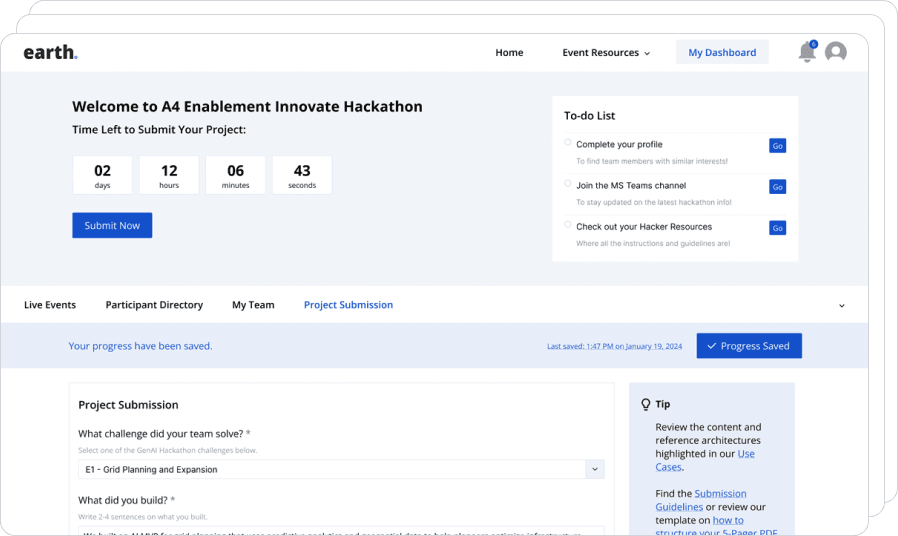Screen dimensions: 898x536
Task: Switch to the My Team tab
Action: click(x=253, y=305)
